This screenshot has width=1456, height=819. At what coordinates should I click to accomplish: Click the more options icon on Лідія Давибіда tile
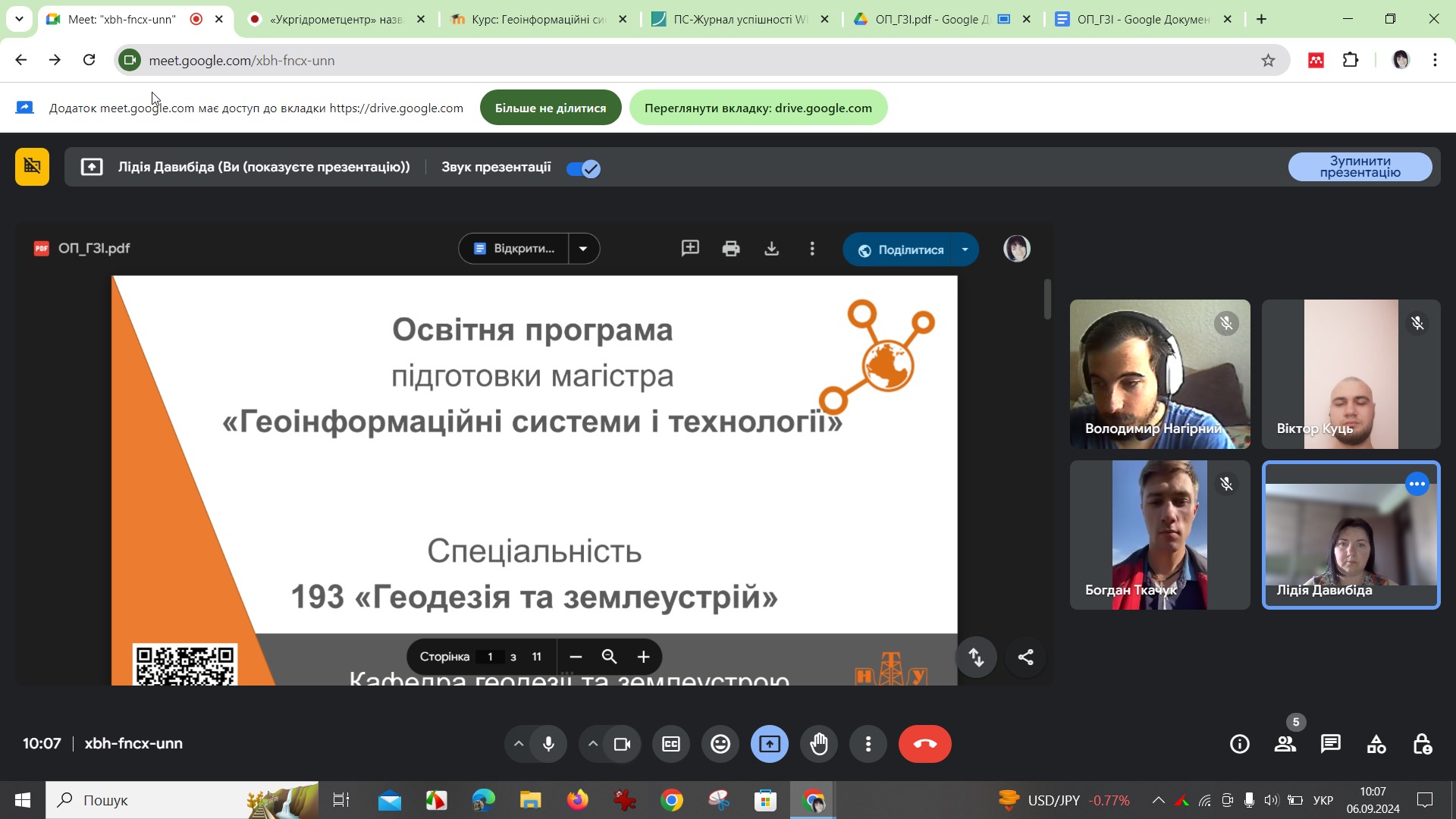1417,483
